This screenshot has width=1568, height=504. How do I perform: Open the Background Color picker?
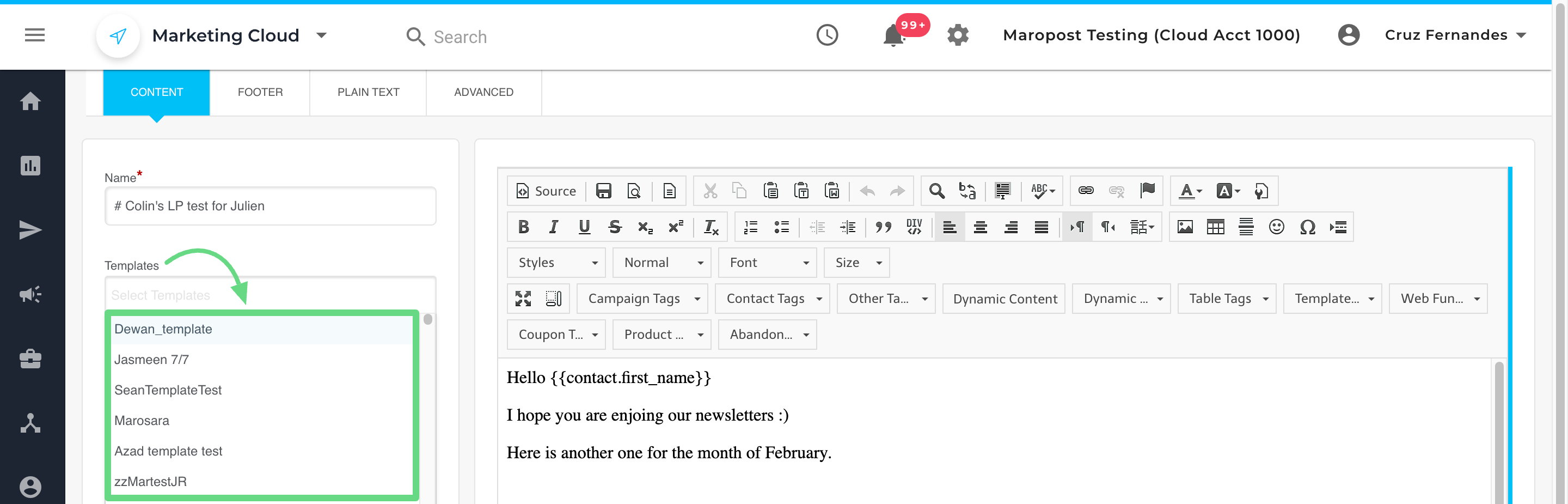click(1227, 191)
